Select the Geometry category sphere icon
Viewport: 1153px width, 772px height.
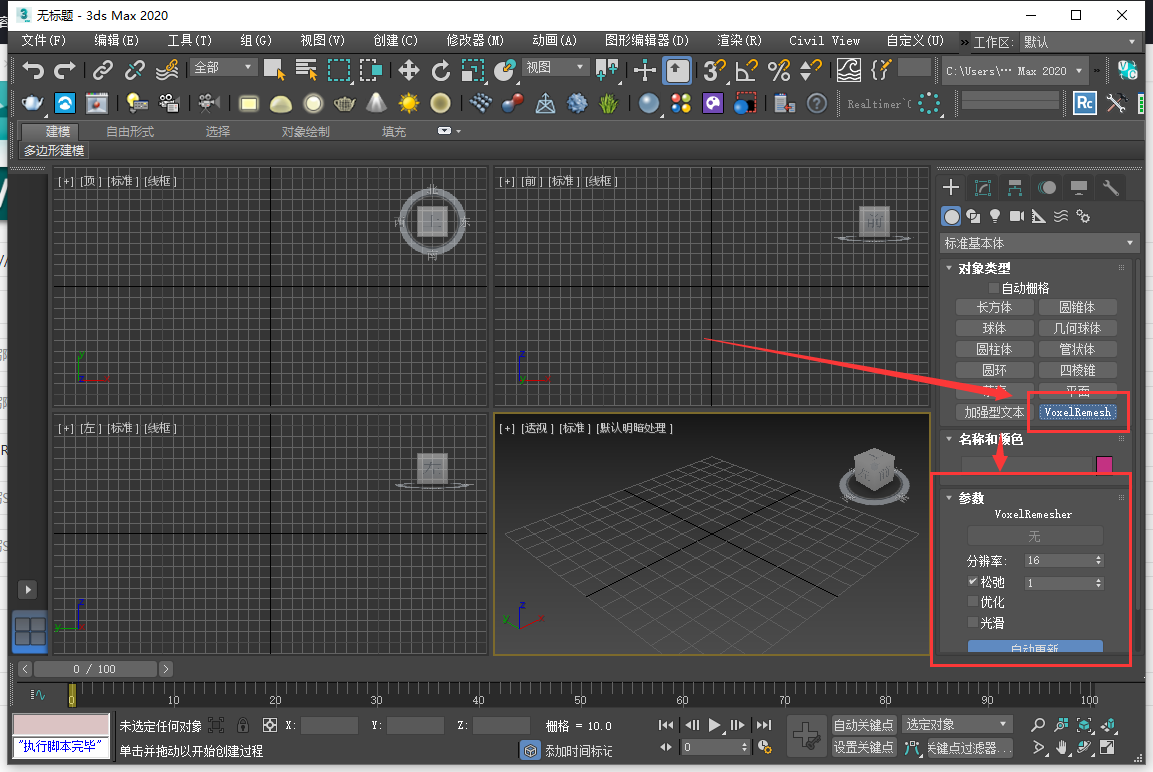tap(952, 216)
